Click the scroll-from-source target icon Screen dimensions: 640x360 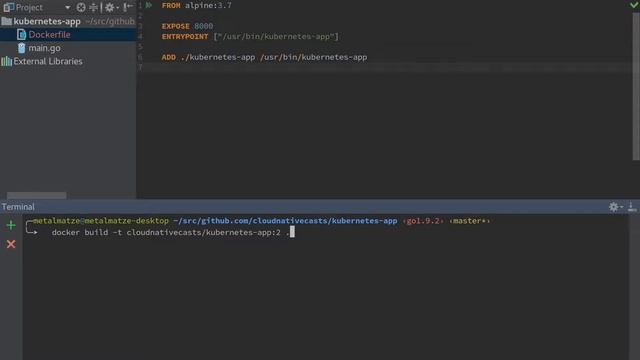(81, 7)
